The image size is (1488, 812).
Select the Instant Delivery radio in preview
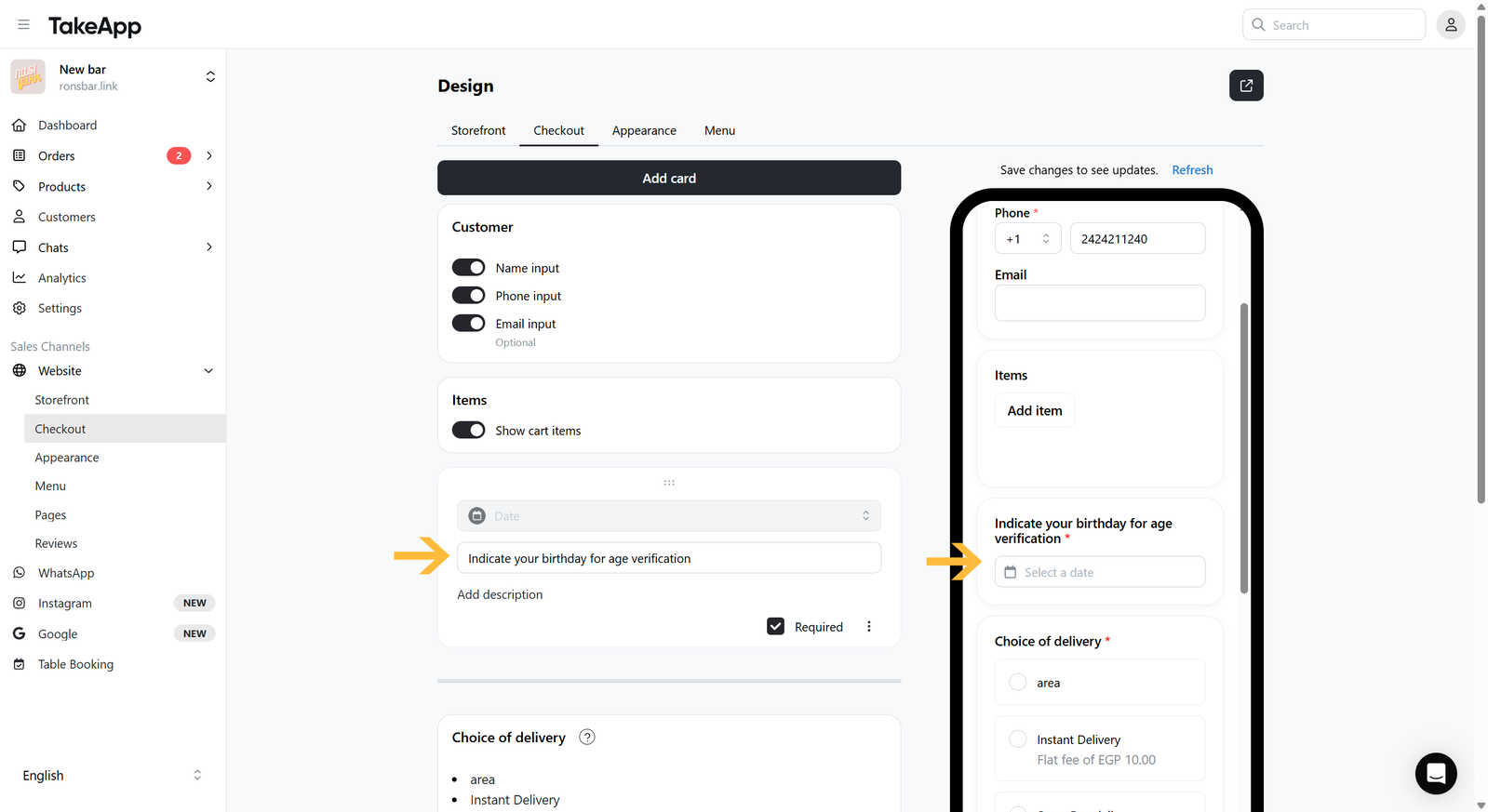coord(1018,739)
